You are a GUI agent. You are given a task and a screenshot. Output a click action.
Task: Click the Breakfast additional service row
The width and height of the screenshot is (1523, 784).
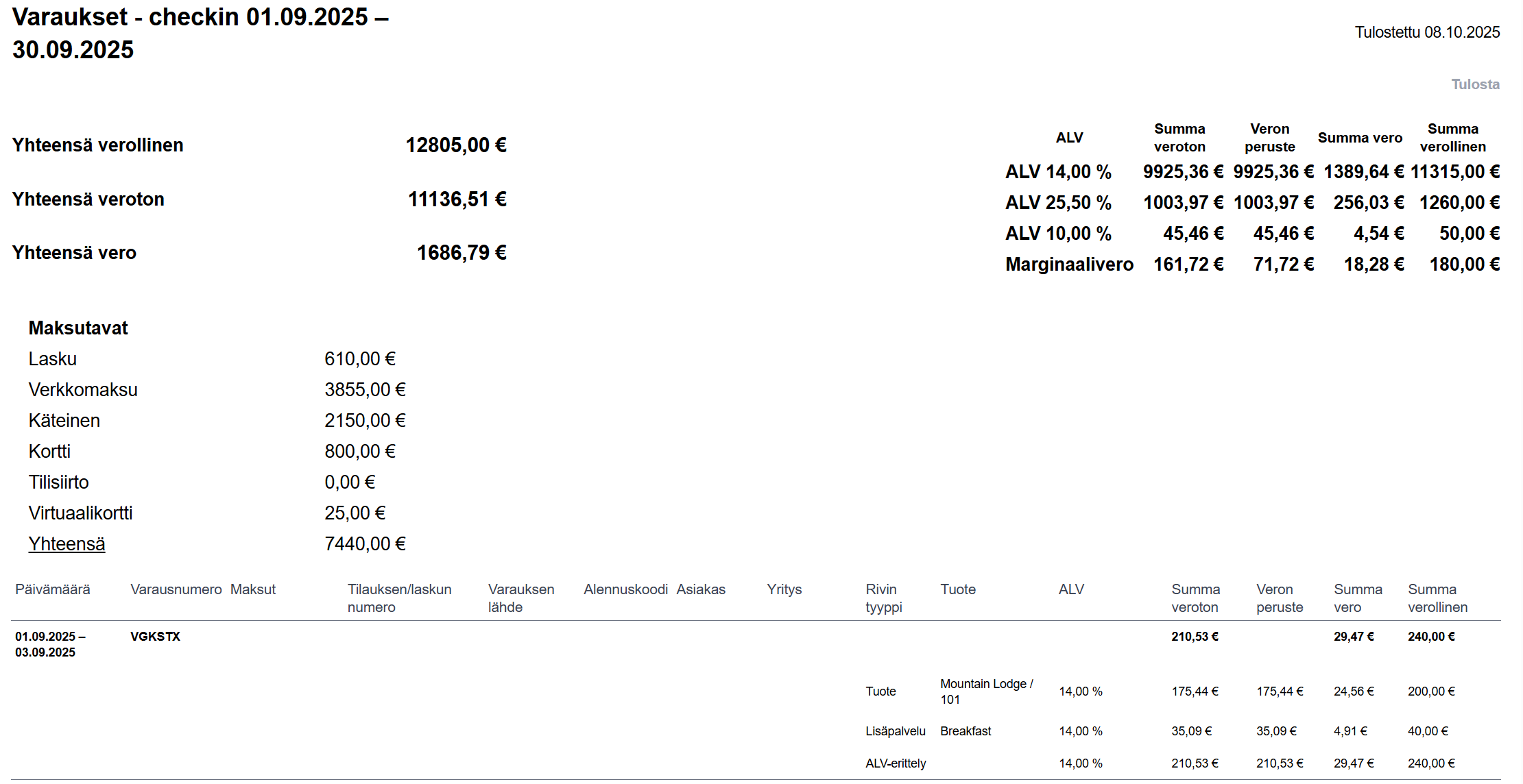click(965, 731)
